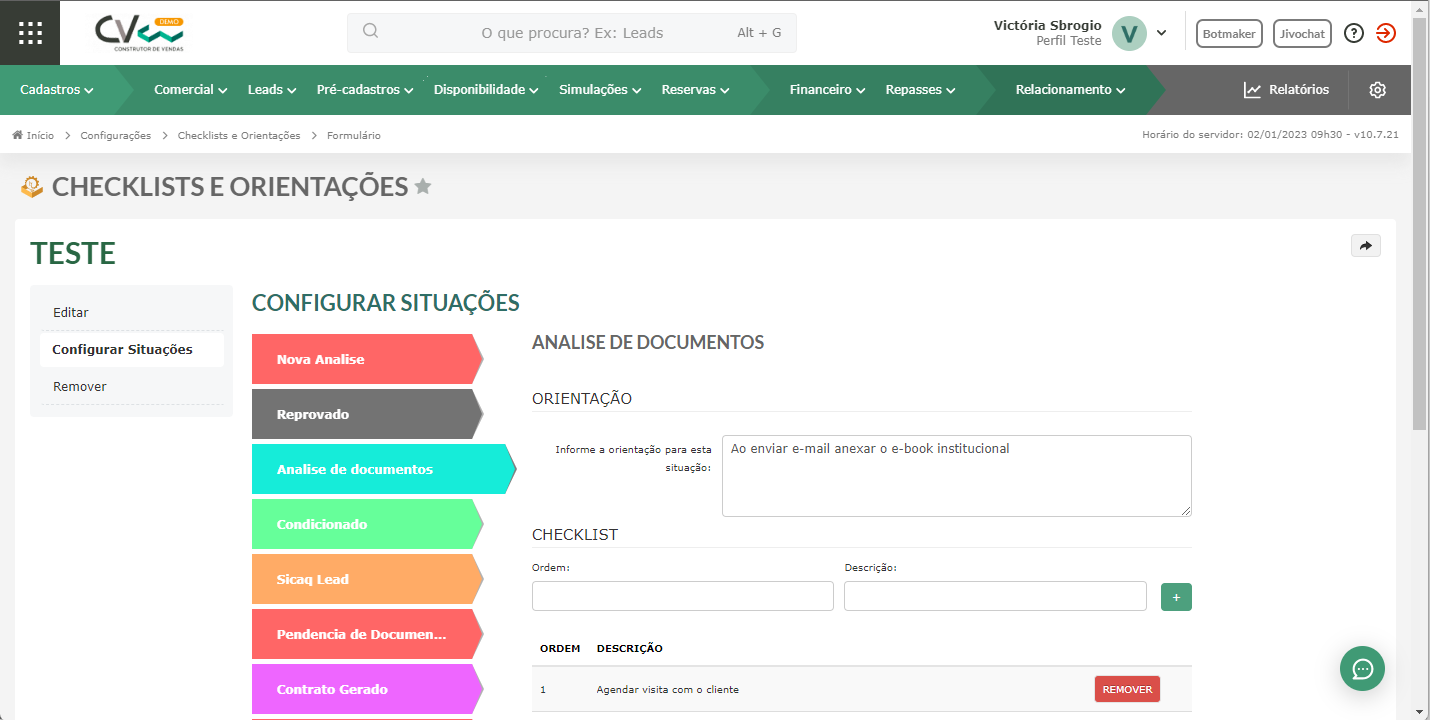Click the CV Construtor de Vendas logo
Viewport: 1430px width, 720px height.
point(139,33)
